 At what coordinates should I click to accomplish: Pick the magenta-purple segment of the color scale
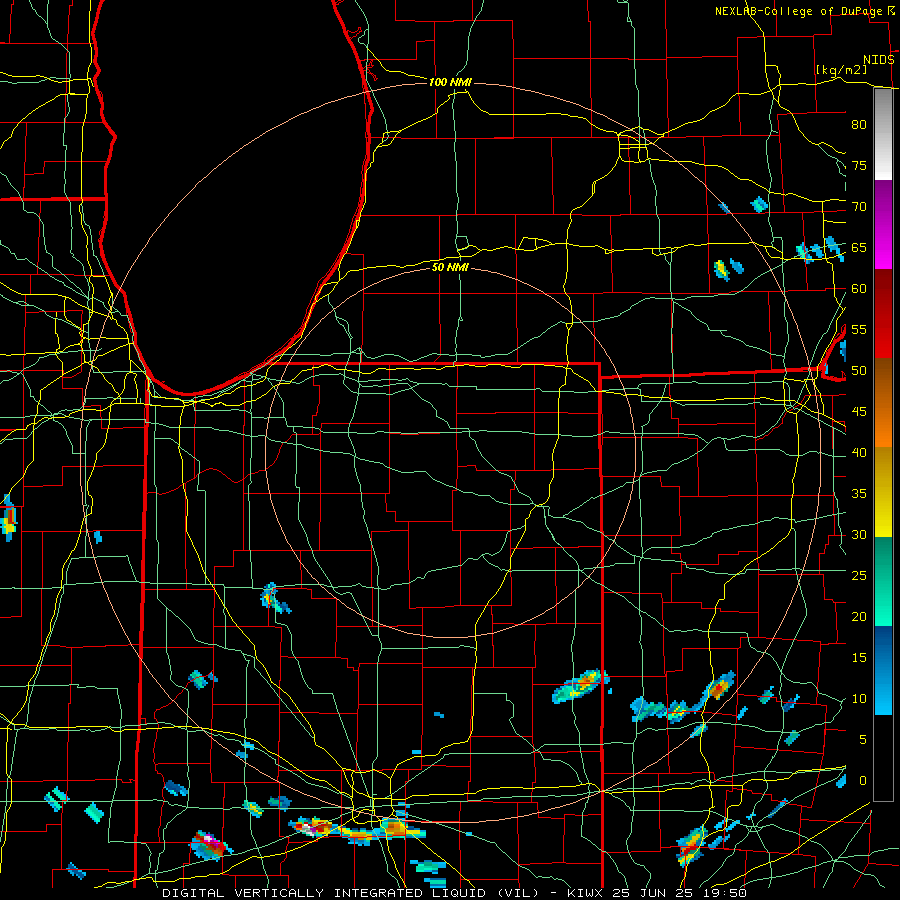click(883, 224)
